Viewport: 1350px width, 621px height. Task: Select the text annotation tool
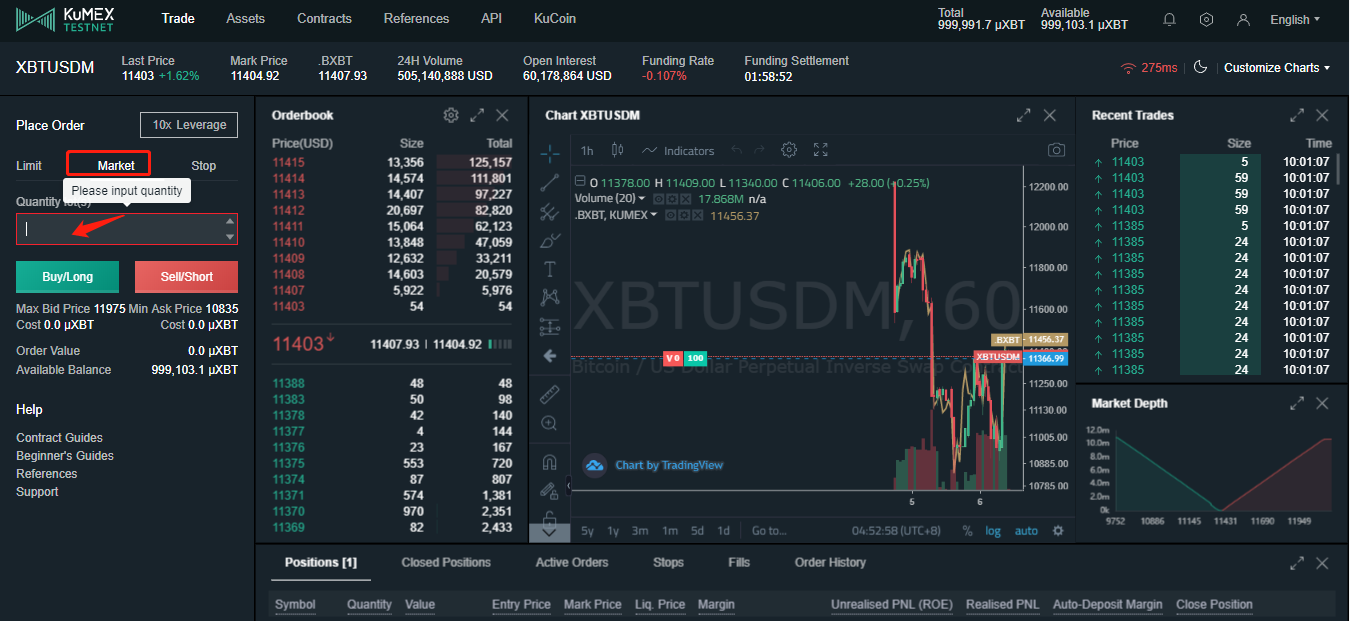(550, 269)
